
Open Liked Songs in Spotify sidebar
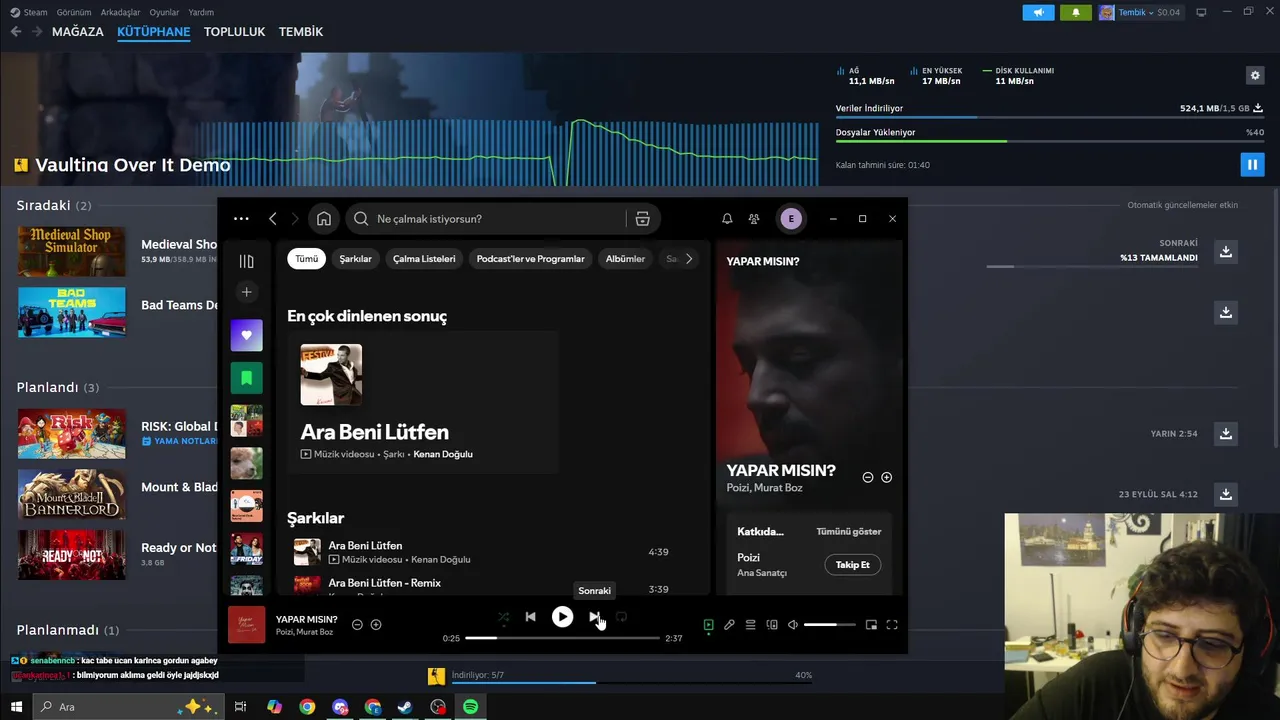point(246,335)
